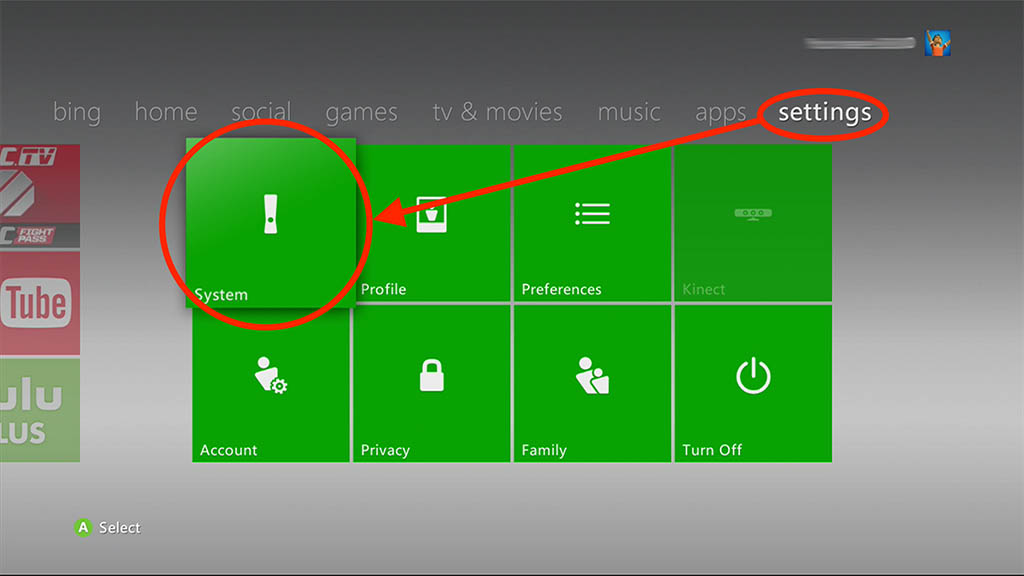Viewport: 1024px width, 576px height.
Task: Go to the apps tab
Action: coord(720,113)
